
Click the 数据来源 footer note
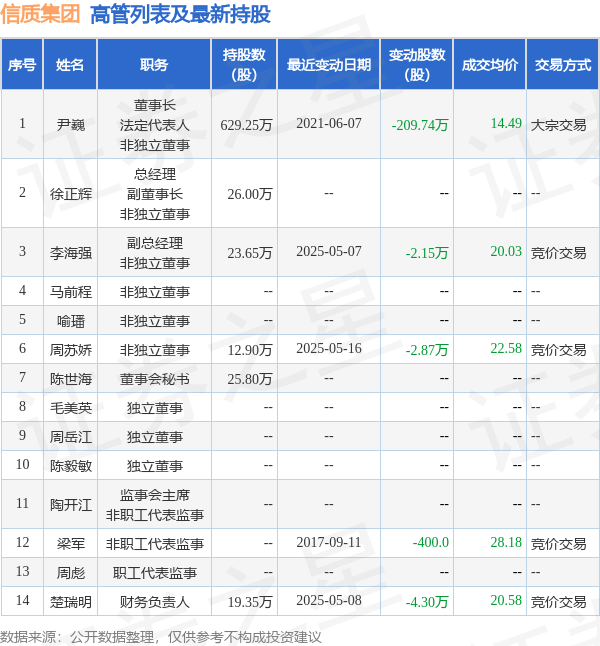[160, 637]
